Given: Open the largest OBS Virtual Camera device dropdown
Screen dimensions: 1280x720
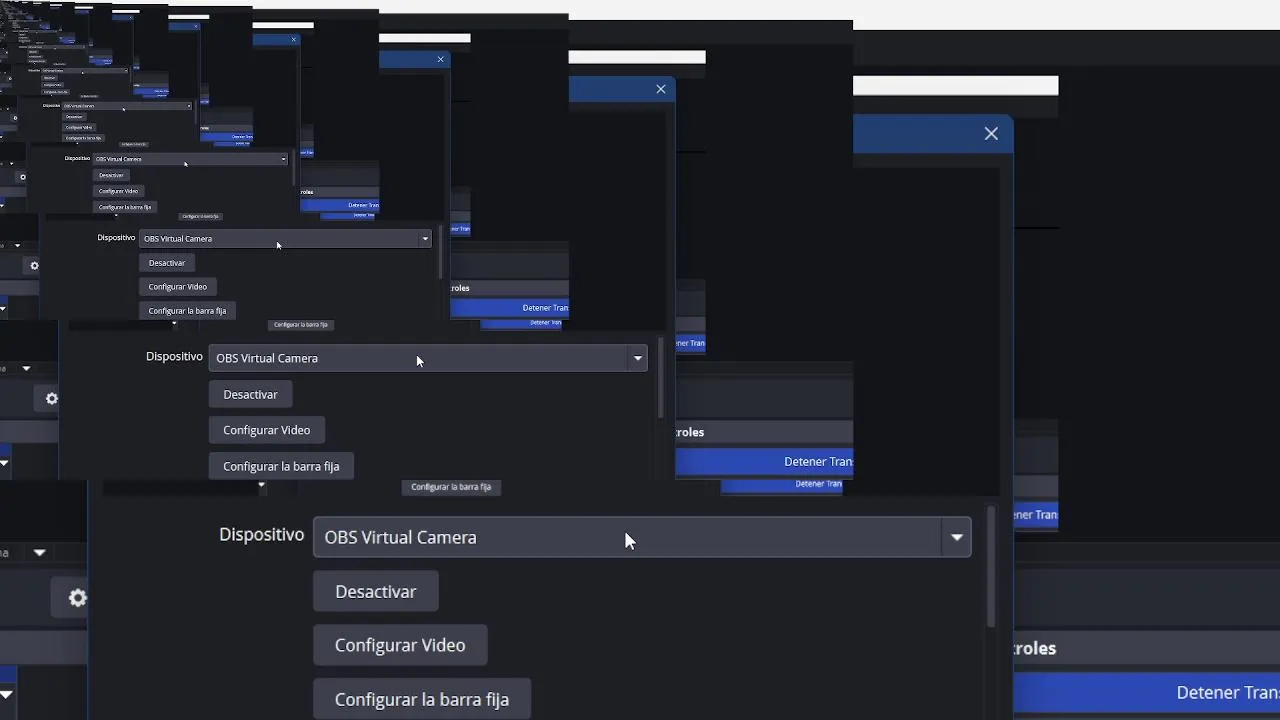Looking at the screenshot, I should click(x=642, y=537).
